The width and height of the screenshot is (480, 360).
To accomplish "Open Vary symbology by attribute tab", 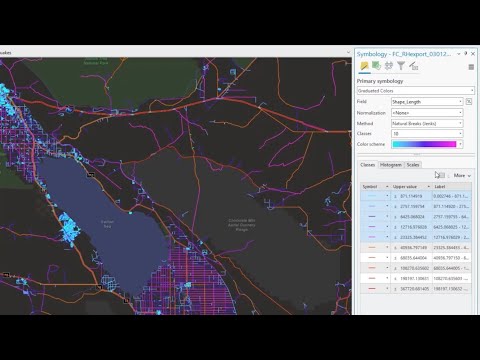I will tap(376, 66).
